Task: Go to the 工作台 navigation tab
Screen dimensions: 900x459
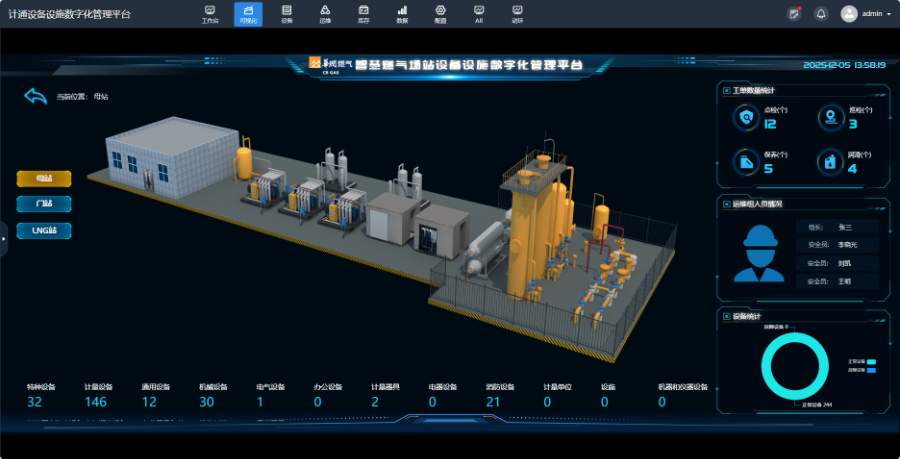Action: 210,14
